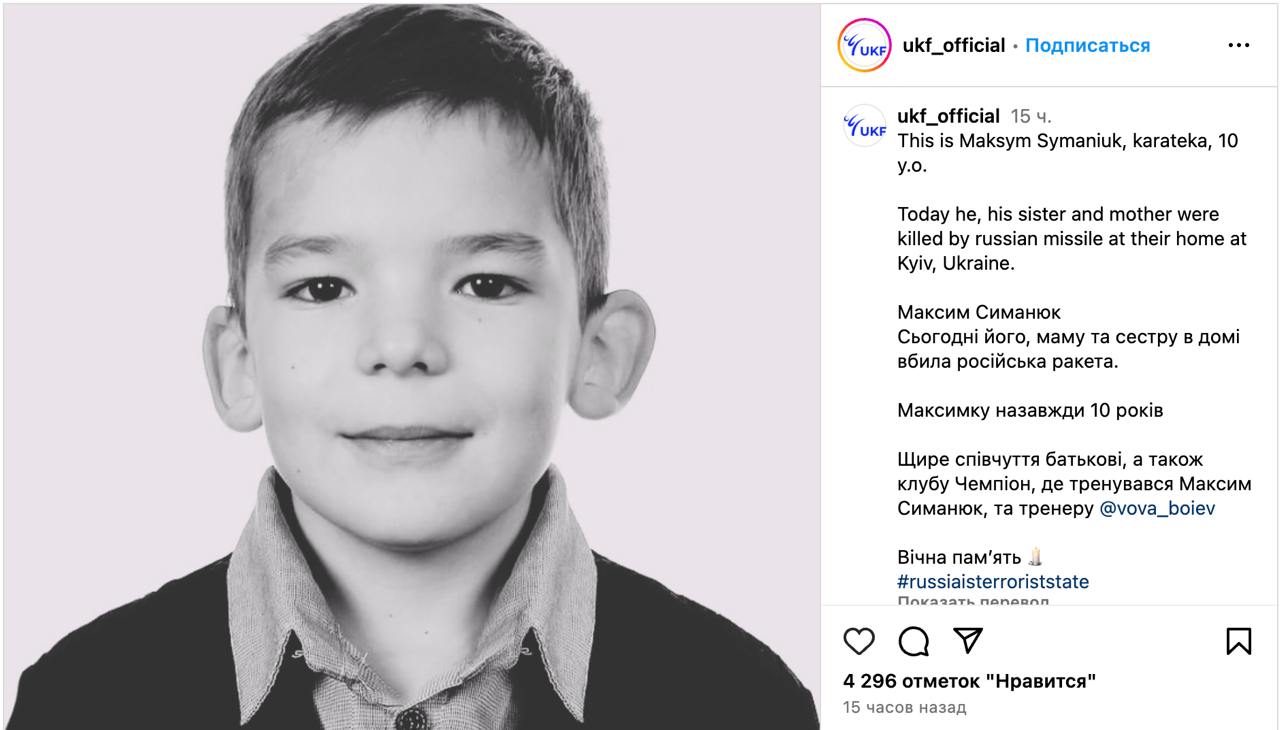The width and height of the screenshot is (1280, 730).
Task: Click the black-and-white portrait photo
Action: 411,366
